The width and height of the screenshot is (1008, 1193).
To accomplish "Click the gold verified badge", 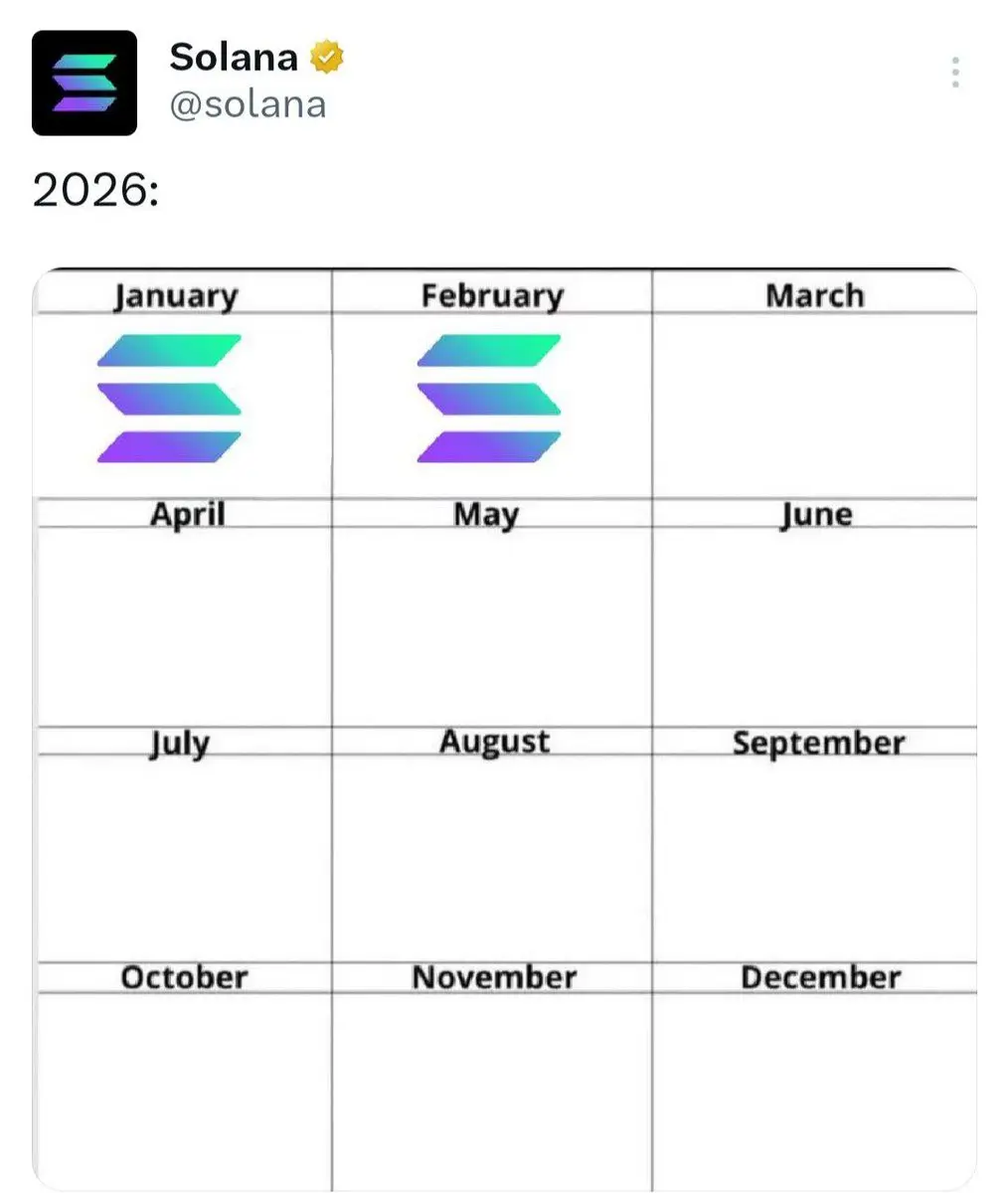I will [x=328, y=57].
